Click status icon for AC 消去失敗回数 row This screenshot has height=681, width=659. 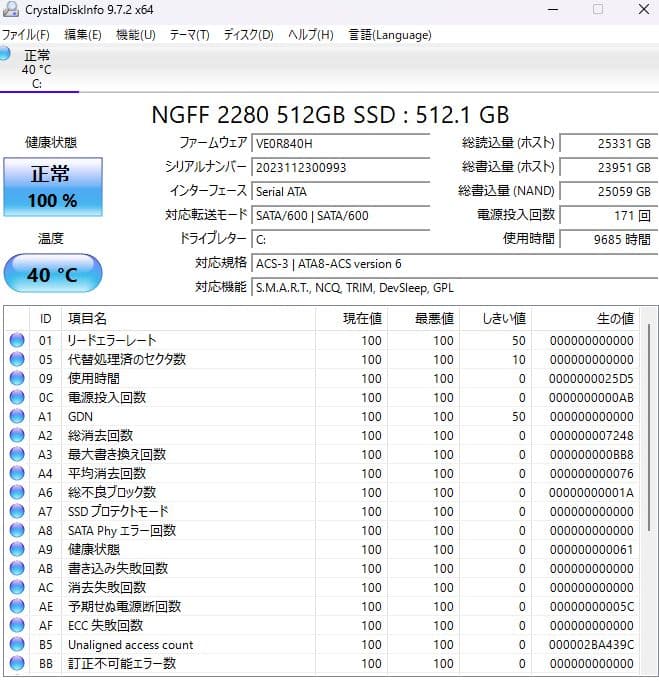(x=17, y=587)
